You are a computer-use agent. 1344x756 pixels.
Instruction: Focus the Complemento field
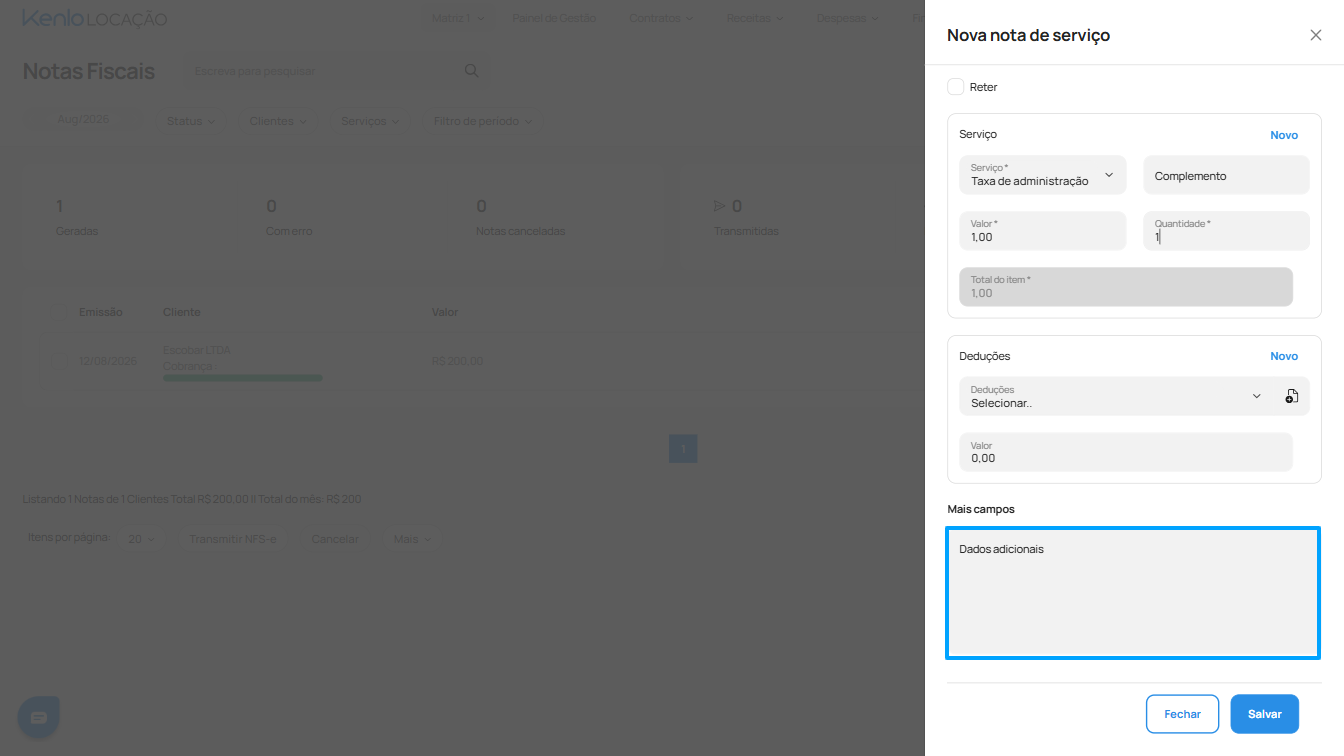click(1226, 175)
